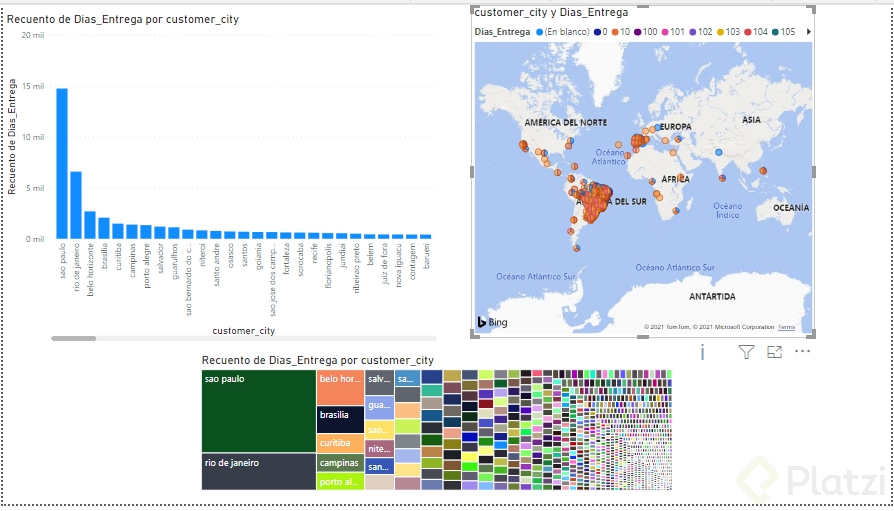894x511 pixels.
Task: Open the filter icon on the map visual
Action: (746, 352)
